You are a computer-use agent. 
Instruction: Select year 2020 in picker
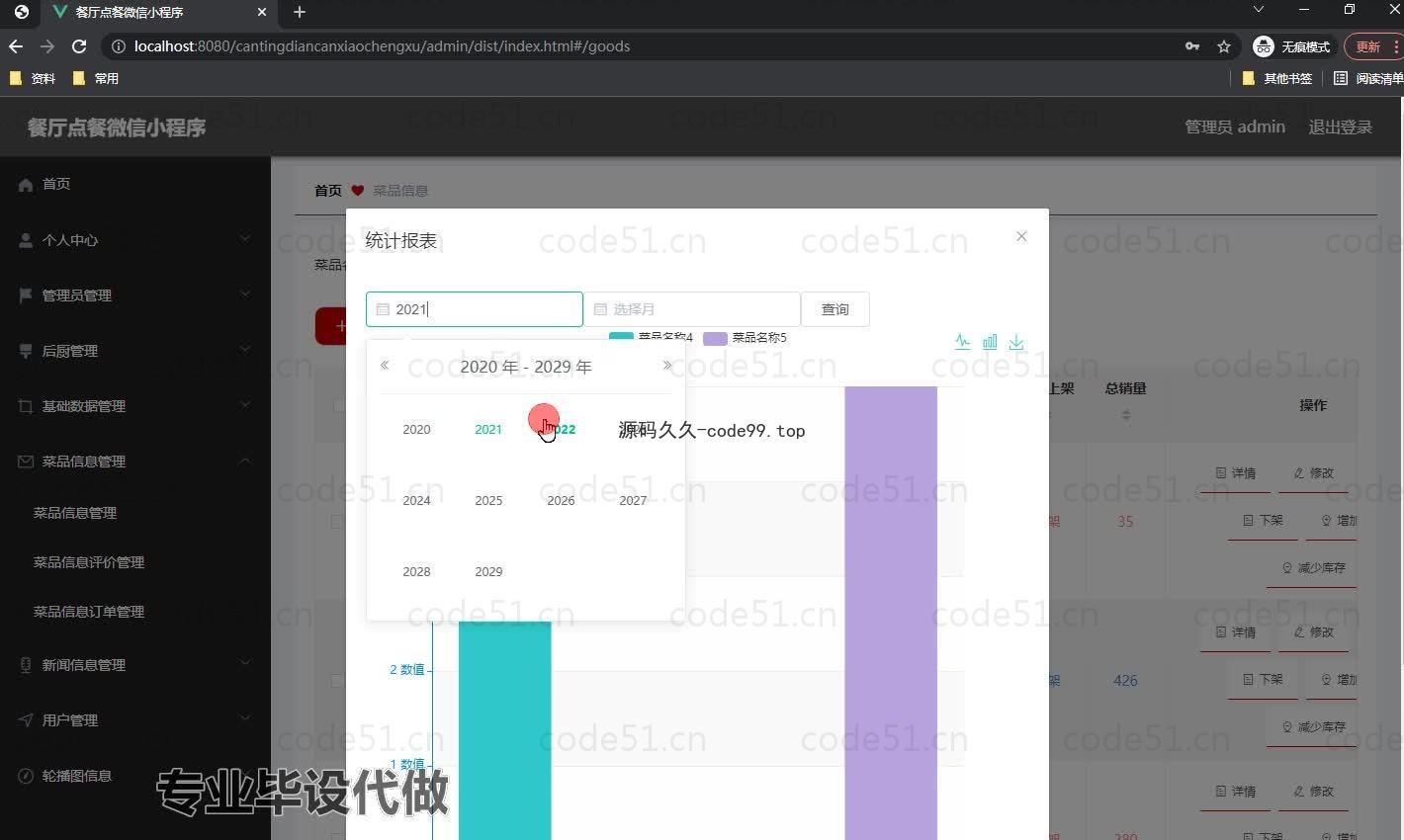point(416,429)
